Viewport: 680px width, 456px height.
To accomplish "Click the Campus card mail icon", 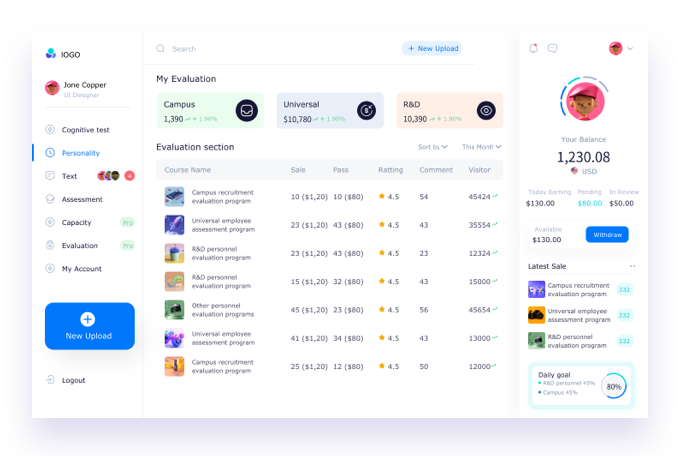I will (246, 111).
